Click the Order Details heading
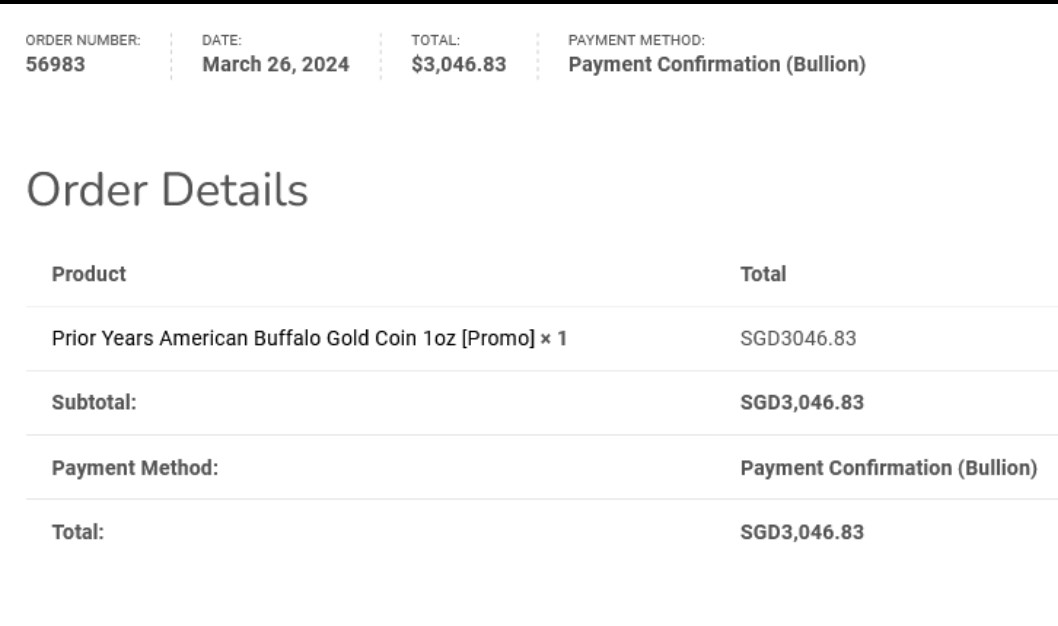 (167, 190)
